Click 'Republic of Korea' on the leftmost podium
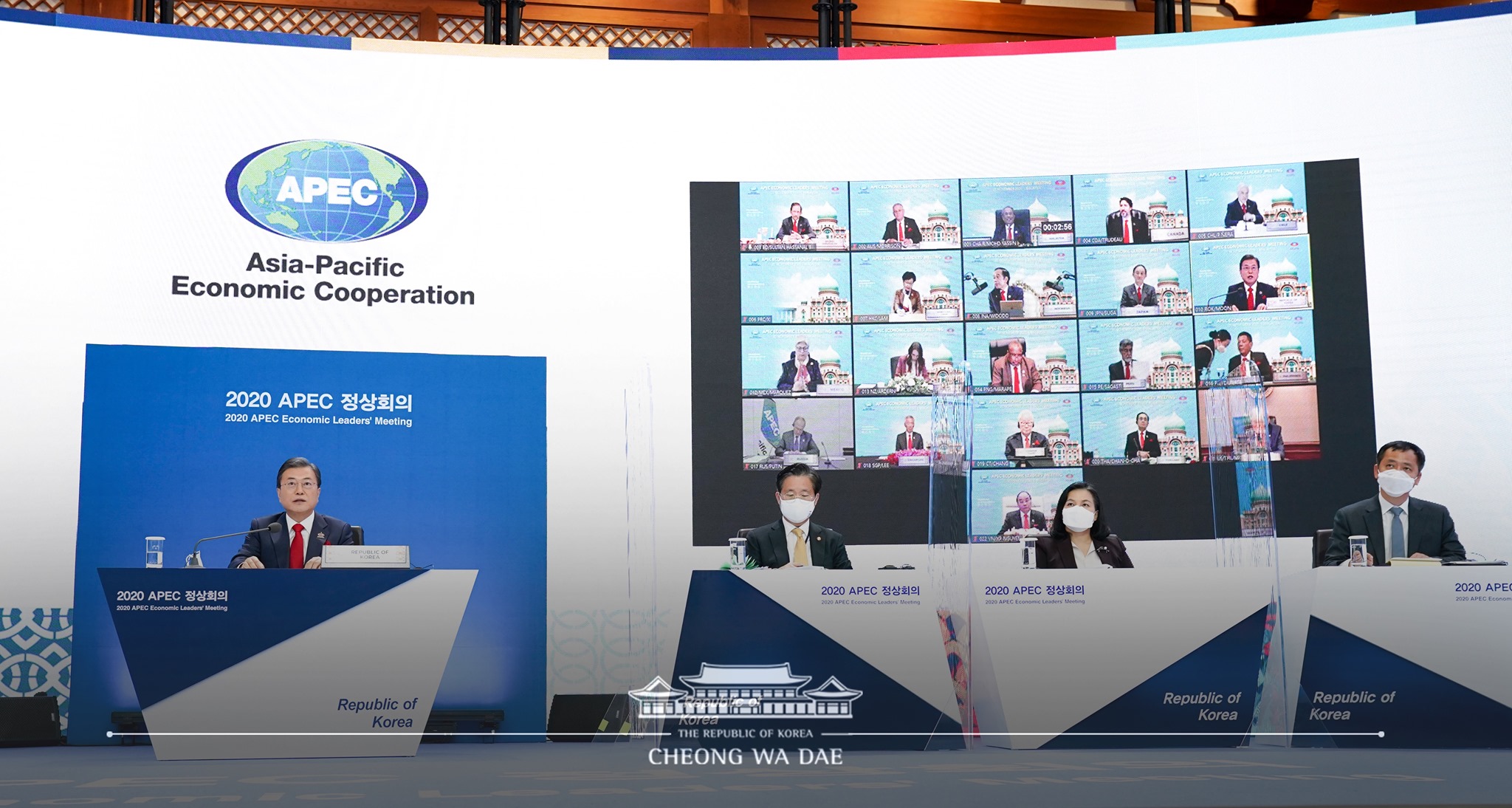The width and height of the screenshot is (1512, 808). 377,713
